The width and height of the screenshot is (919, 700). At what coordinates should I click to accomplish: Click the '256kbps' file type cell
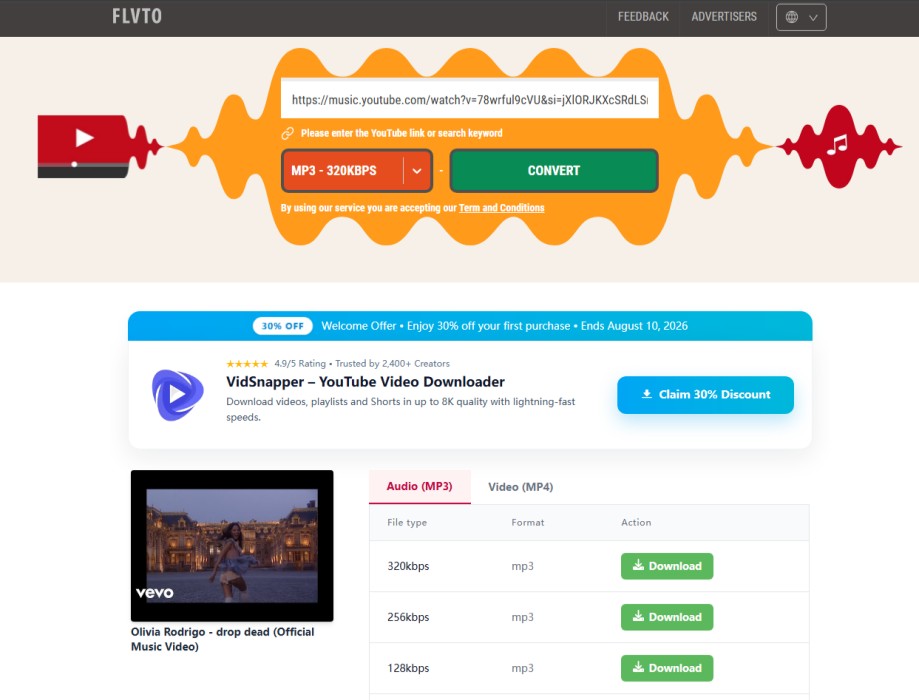pos(408,617)
